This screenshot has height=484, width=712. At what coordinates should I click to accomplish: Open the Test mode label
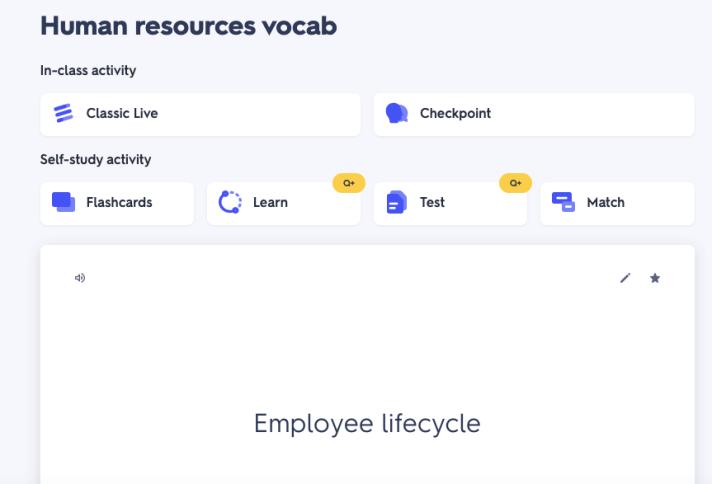432,203
